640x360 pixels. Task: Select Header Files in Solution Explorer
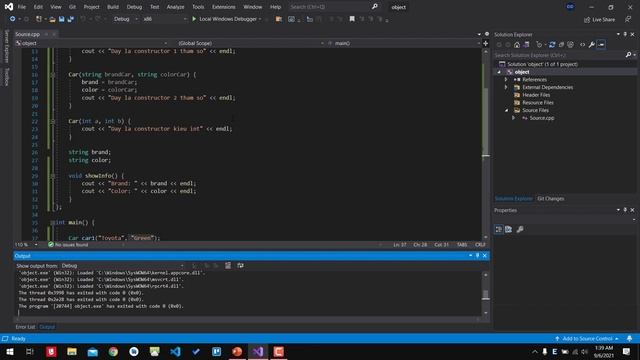[x=536, y=95]
